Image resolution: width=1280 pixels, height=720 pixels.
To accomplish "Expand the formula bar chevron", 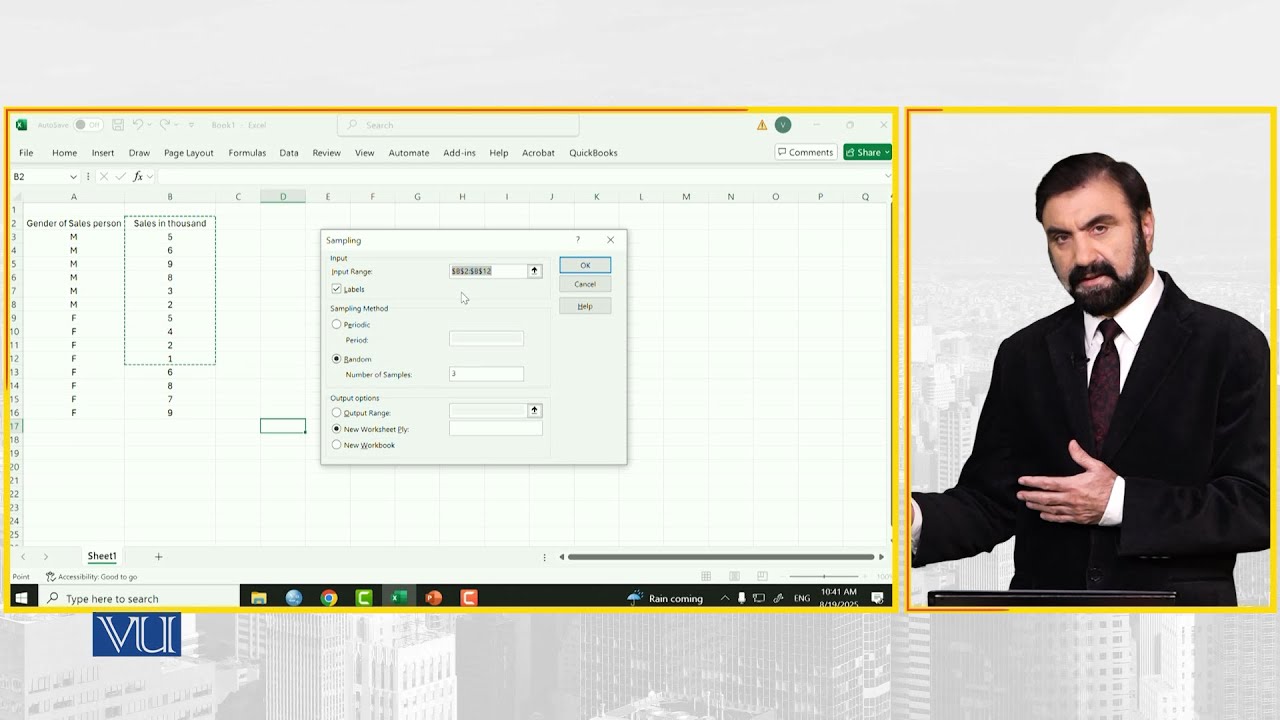I will [886, 177].
